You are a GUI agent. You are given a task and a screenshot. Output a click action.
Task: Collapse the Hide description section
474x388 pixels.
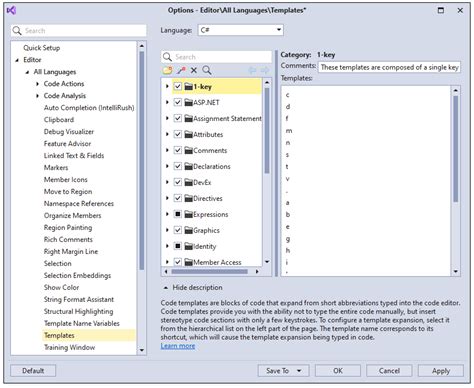(165, 288)
